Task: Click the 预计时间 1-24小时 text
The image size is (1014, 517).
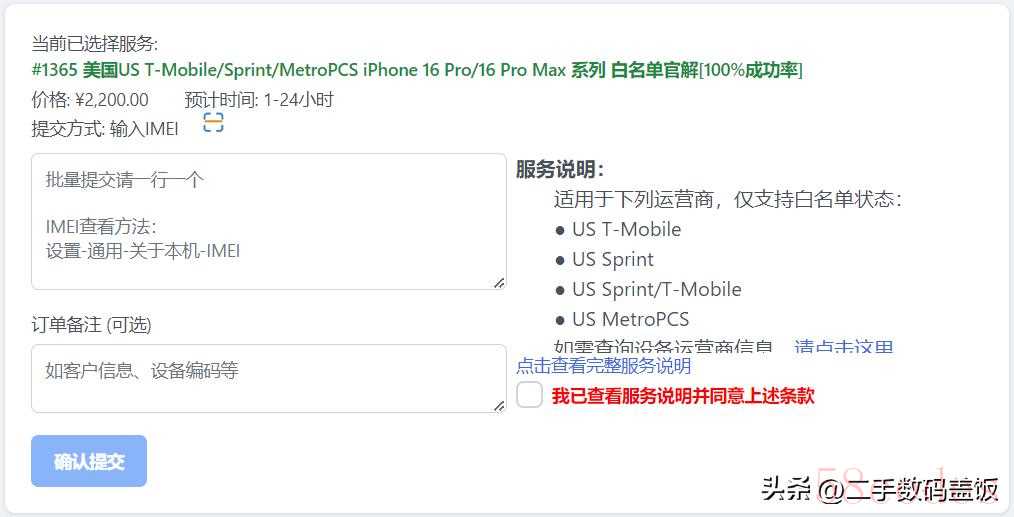Action: coord(259,100)
